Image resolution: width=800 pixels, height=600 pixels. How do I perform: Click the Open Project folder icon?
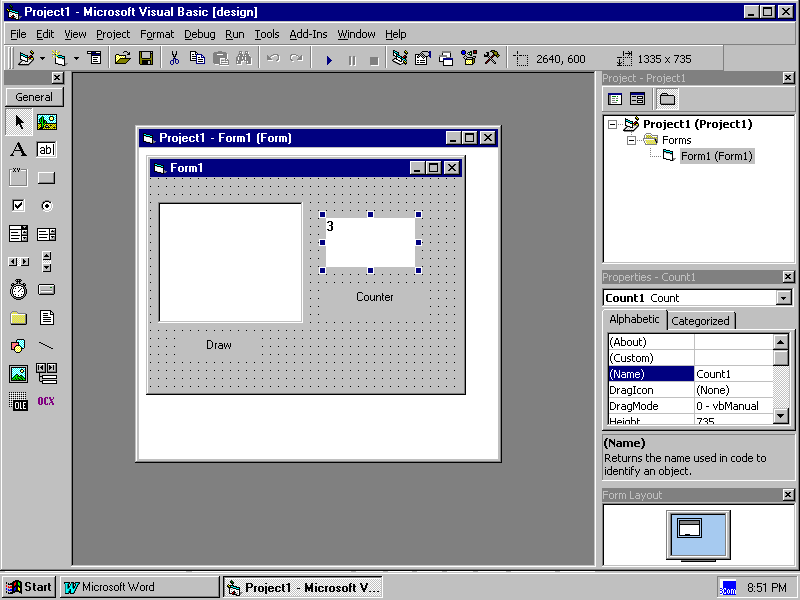click(122, 59)
